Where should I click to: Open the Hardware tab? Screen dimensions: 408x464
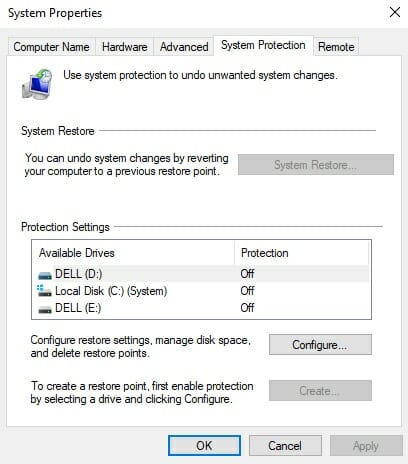pos(124,47)
